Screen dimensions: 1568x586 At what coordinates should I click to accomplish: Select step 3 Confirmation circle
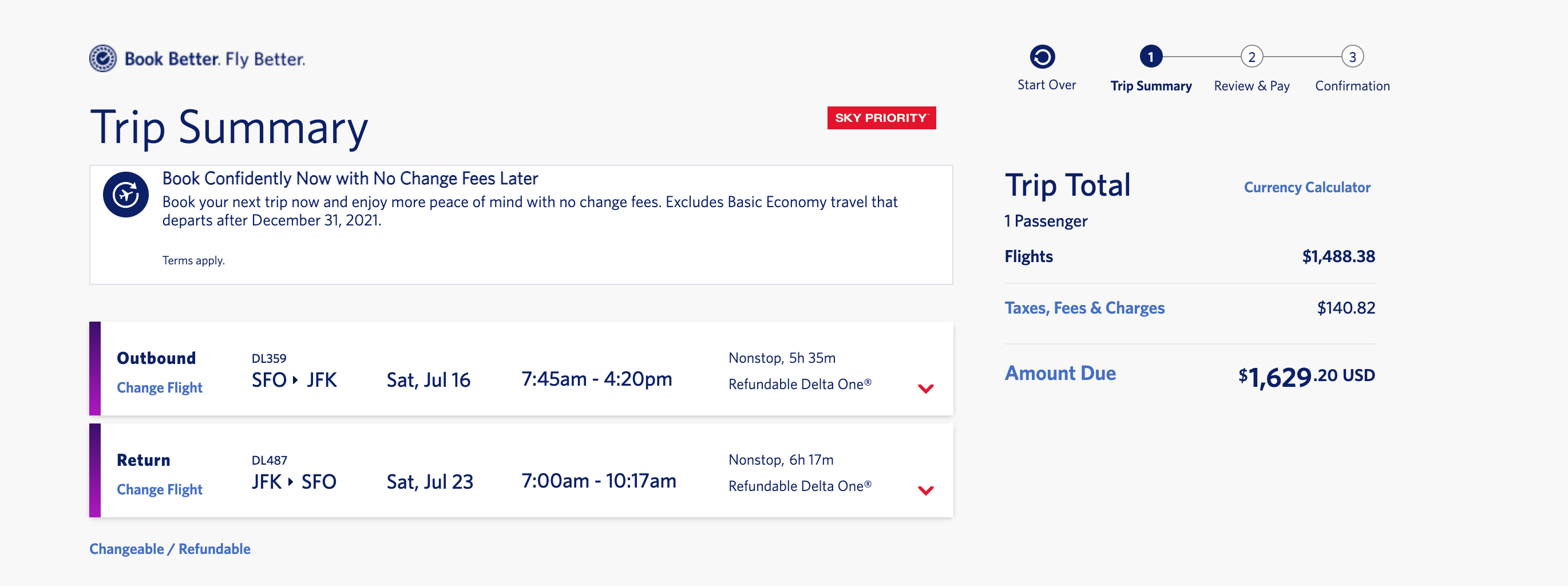coord(1352,57)
